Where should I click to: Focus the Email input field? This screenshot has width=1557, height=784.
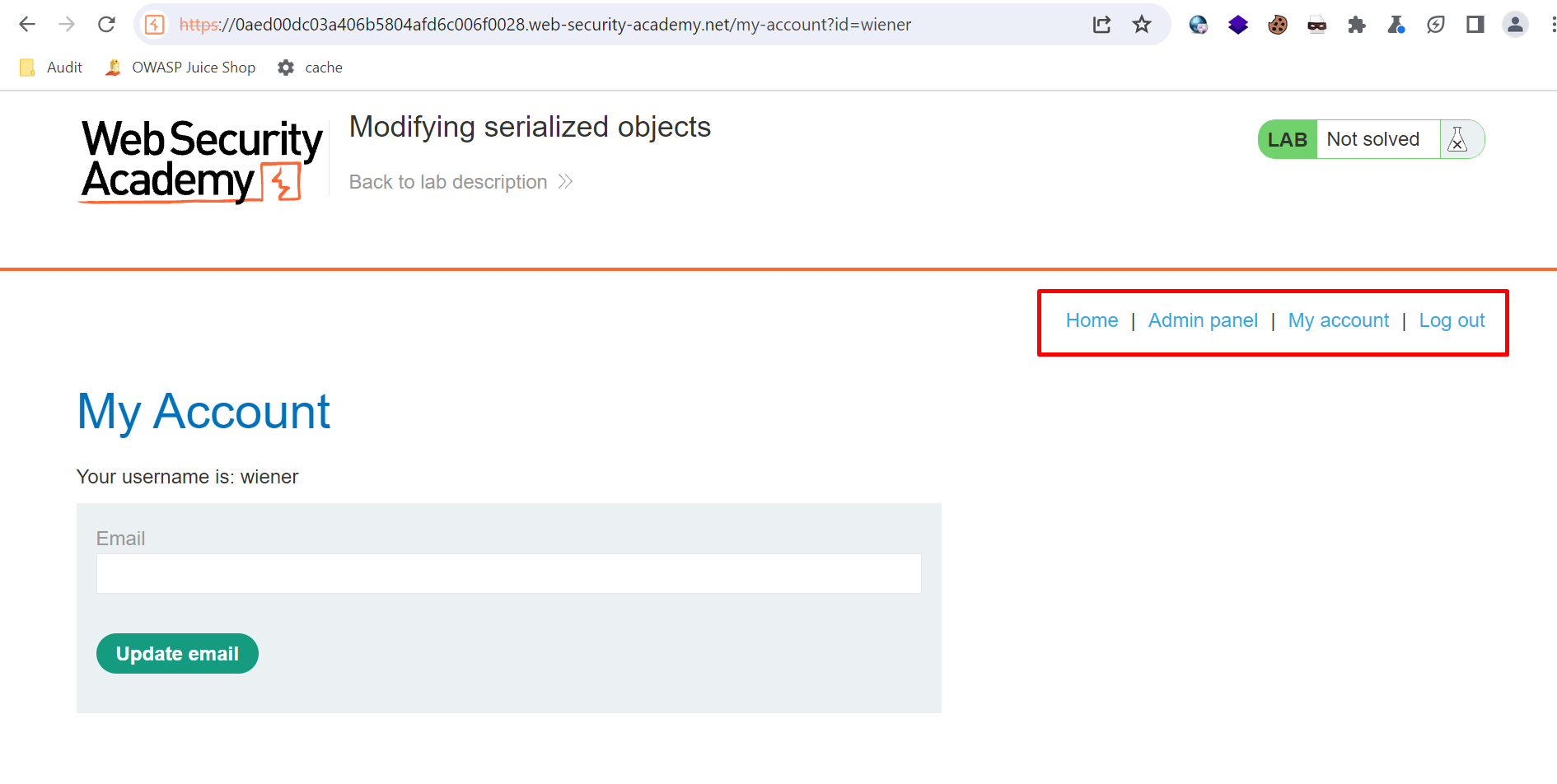pyautogui.click(x=508, y=573)
